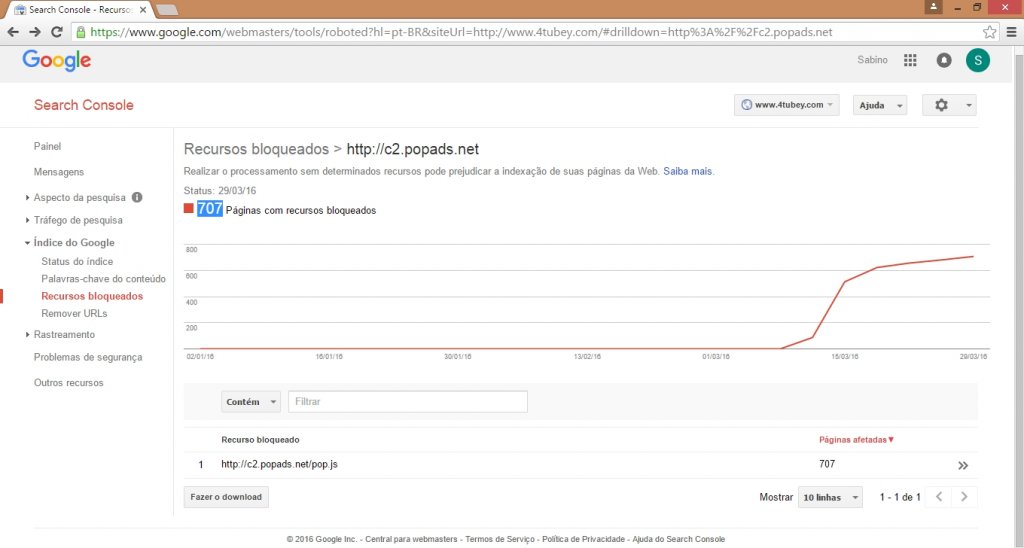Click the Filtrar input field

[408, 402]
